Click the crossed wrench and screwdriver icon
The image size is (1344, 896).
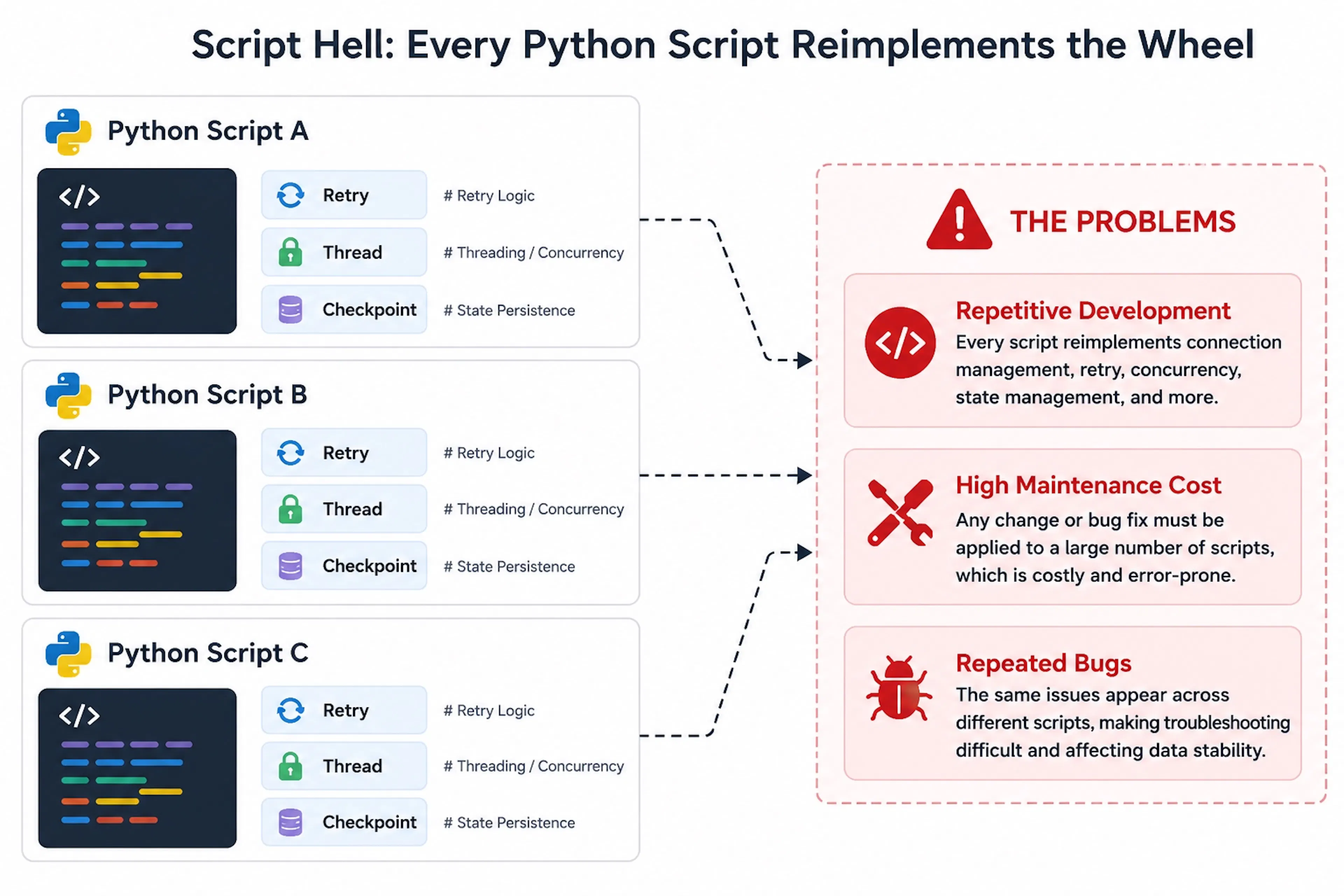coord(900,512)
